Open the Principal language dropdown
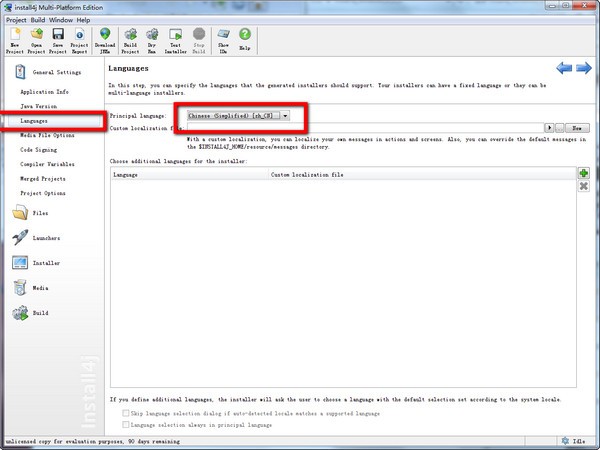 285,116
